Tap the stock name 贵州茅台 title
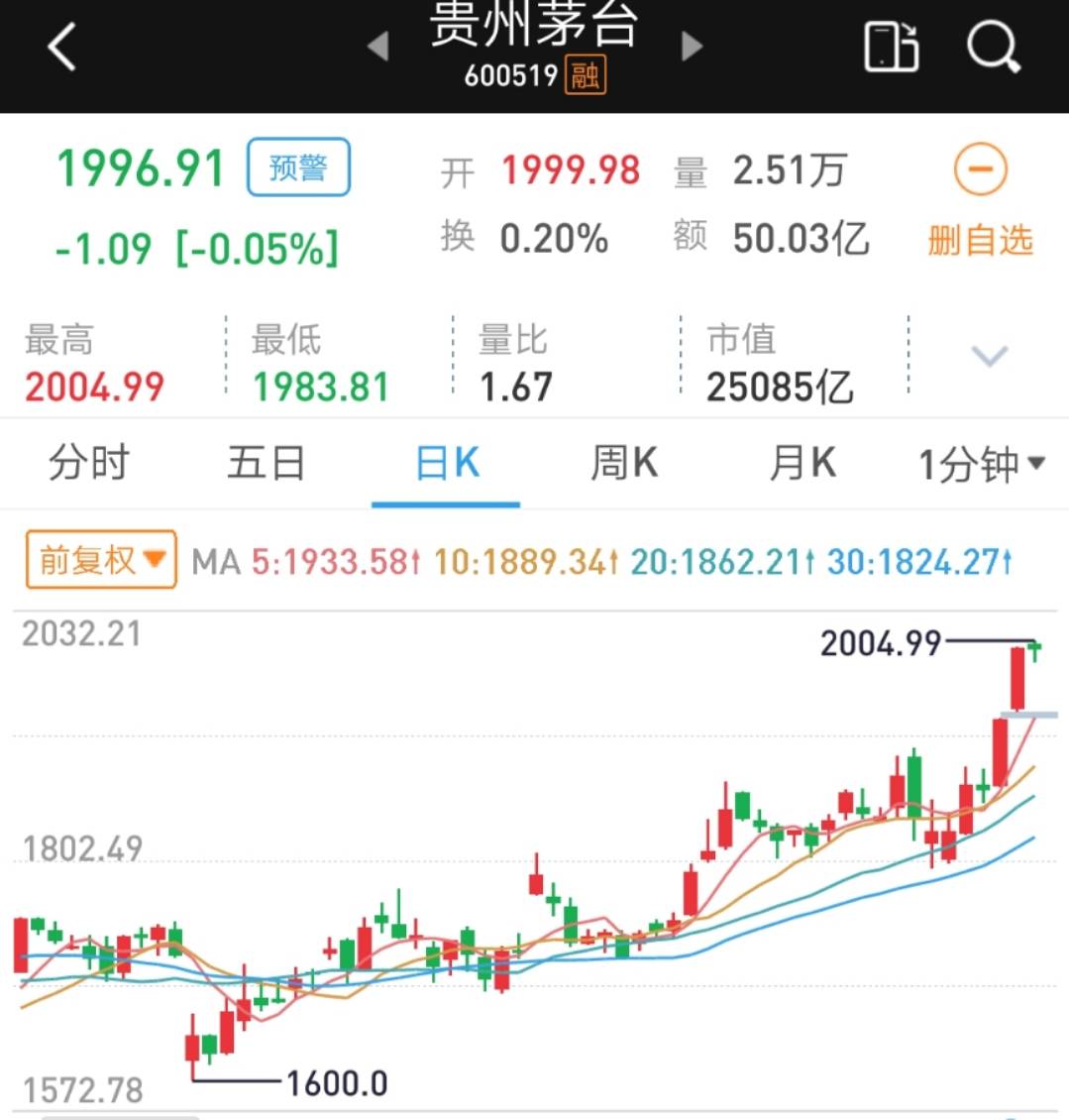This screenshot has height=1120, width=1069. (533, 24)
